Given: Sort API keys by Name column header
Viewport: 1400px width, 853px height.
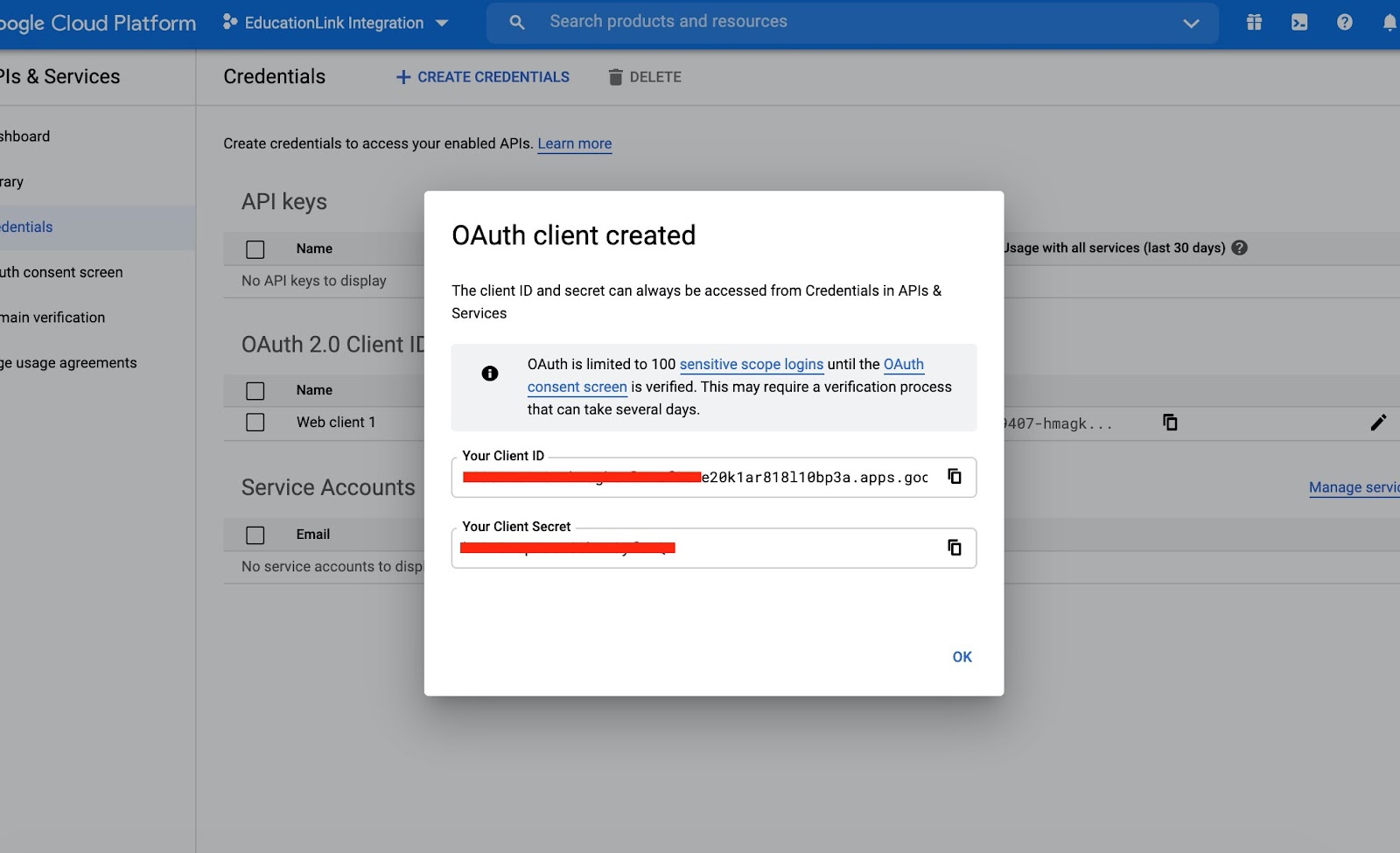Looking at the screenshot, I should pos(314,248).
